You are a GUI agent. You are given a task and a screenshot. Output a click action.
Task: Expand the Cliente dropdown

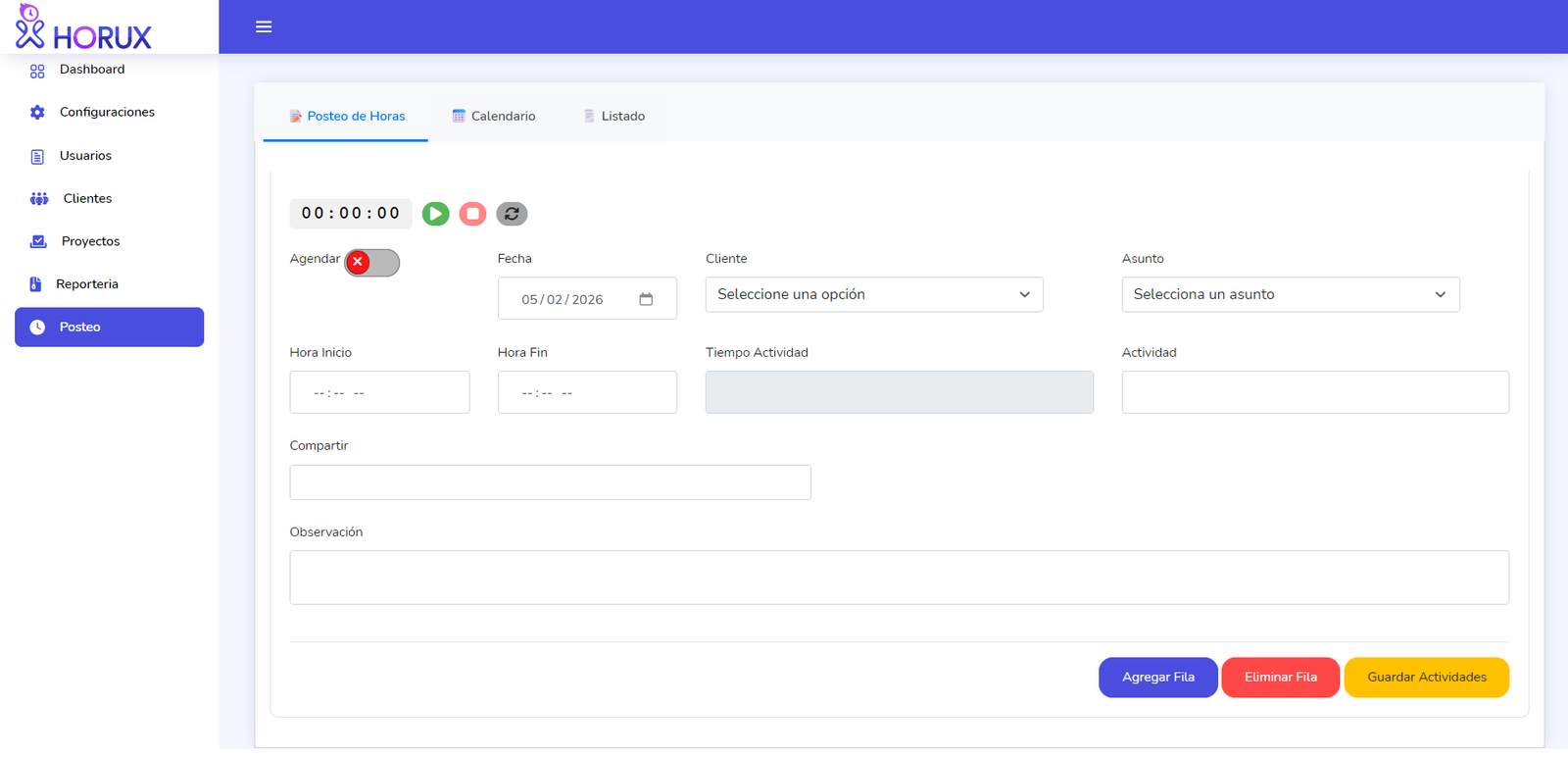tap(873, 294)
